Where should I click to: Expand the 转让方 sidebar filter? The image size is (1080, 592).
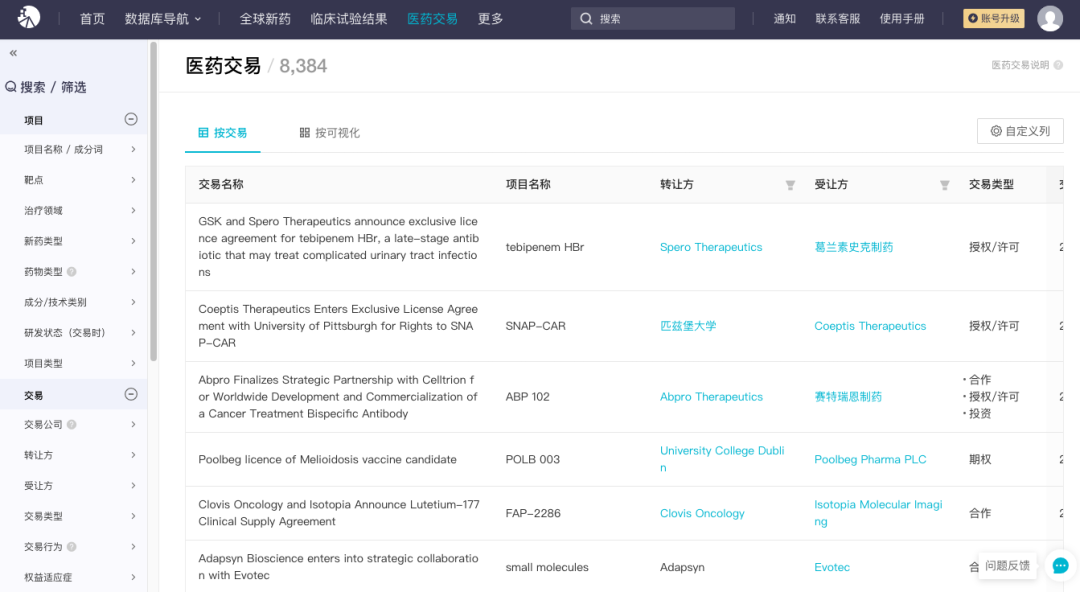click(x=133, y=455)
